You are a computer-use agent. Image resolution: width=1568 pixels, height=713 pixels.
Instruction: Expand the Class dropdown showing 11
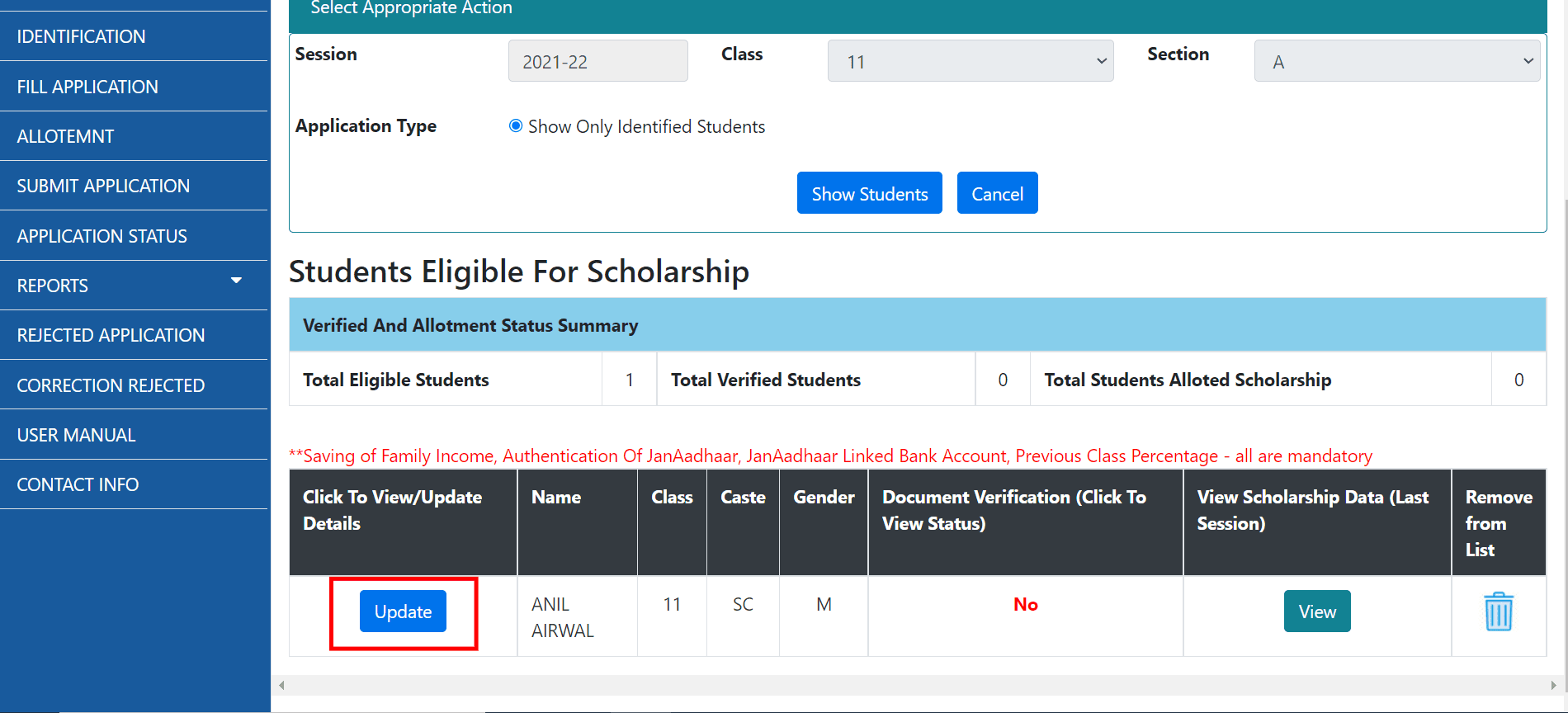tap(970, 60)
